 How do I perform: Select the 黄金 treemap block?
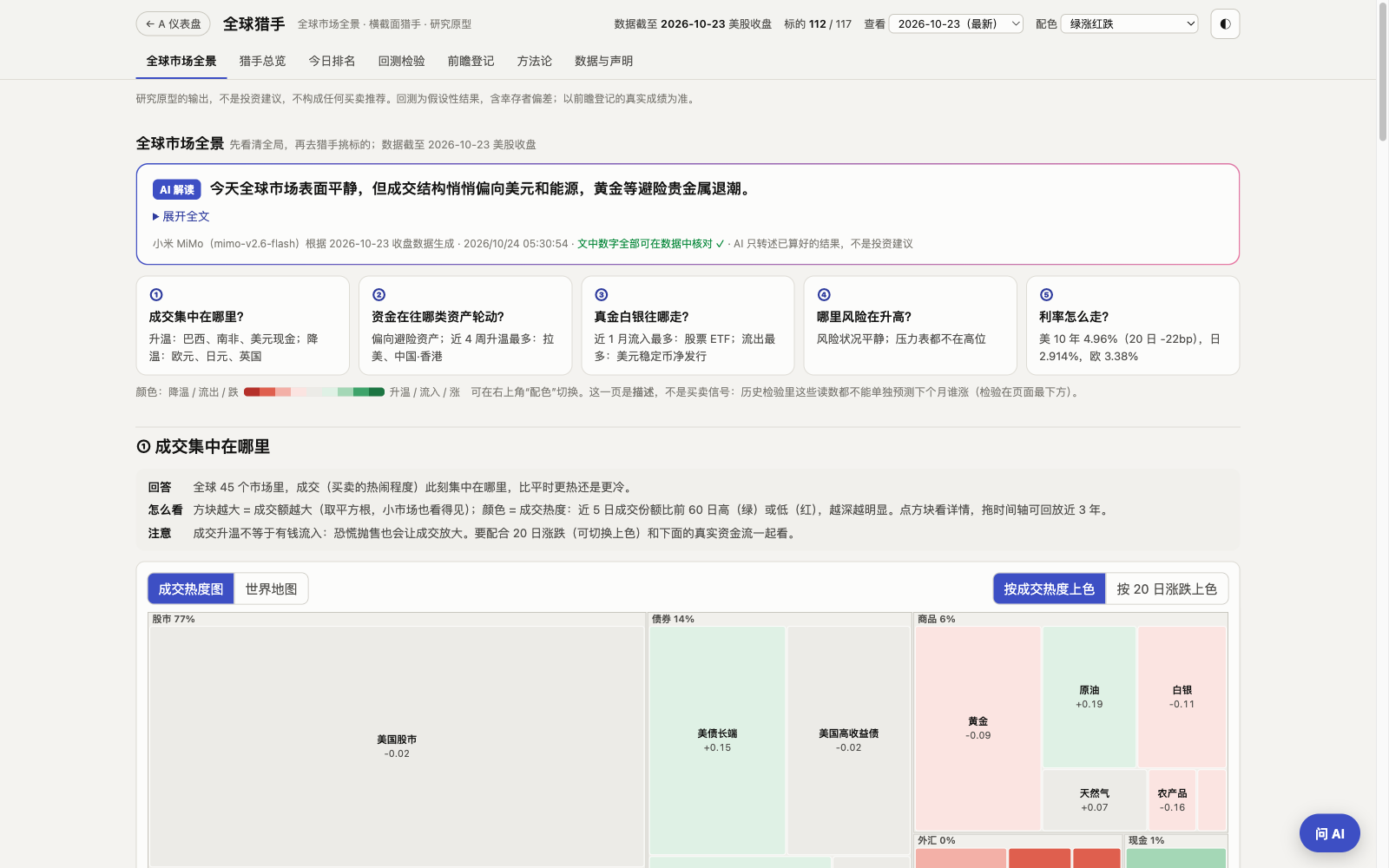point(978,728)
